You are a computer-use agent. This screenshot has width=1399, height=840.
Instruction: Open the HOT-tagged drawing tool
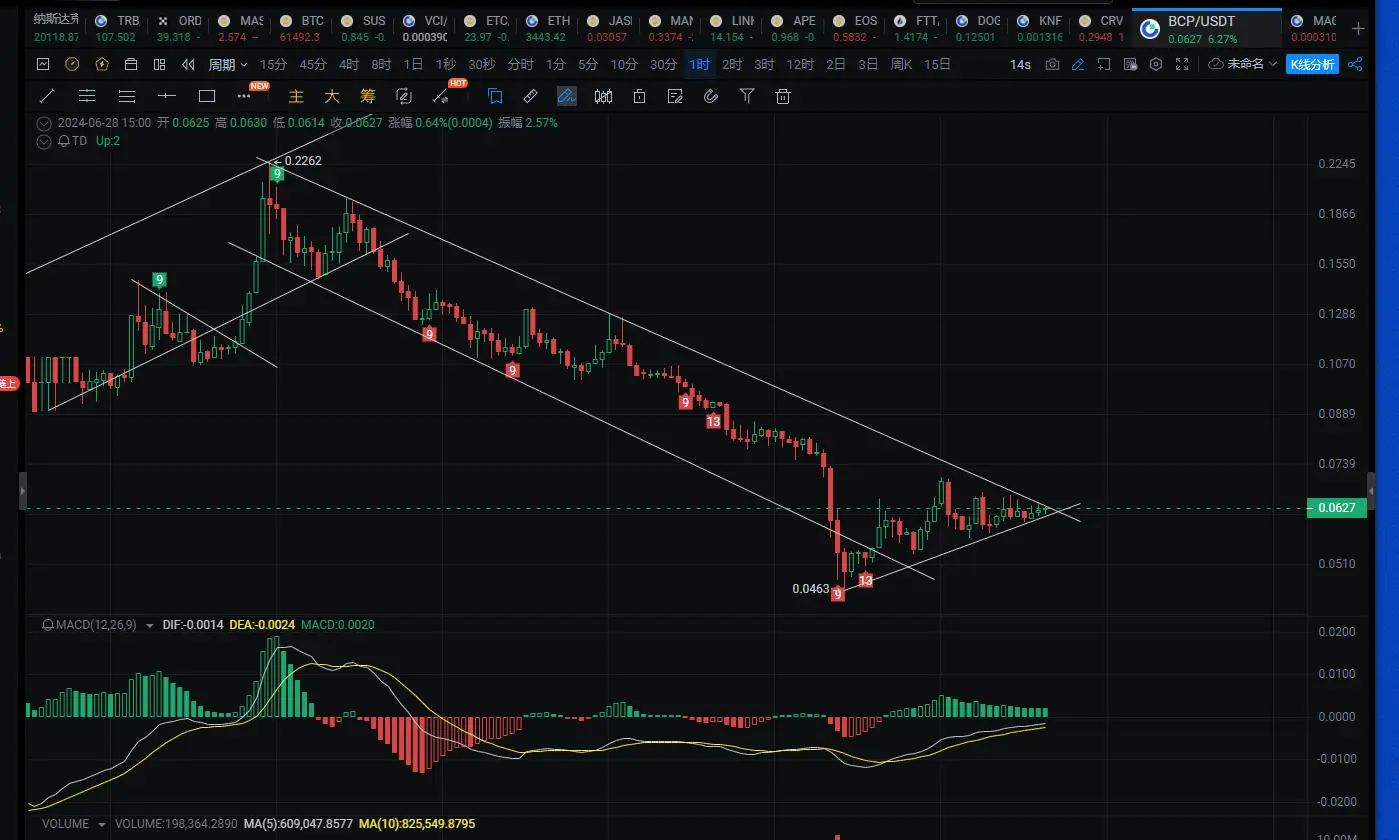(x=441, y=96)
